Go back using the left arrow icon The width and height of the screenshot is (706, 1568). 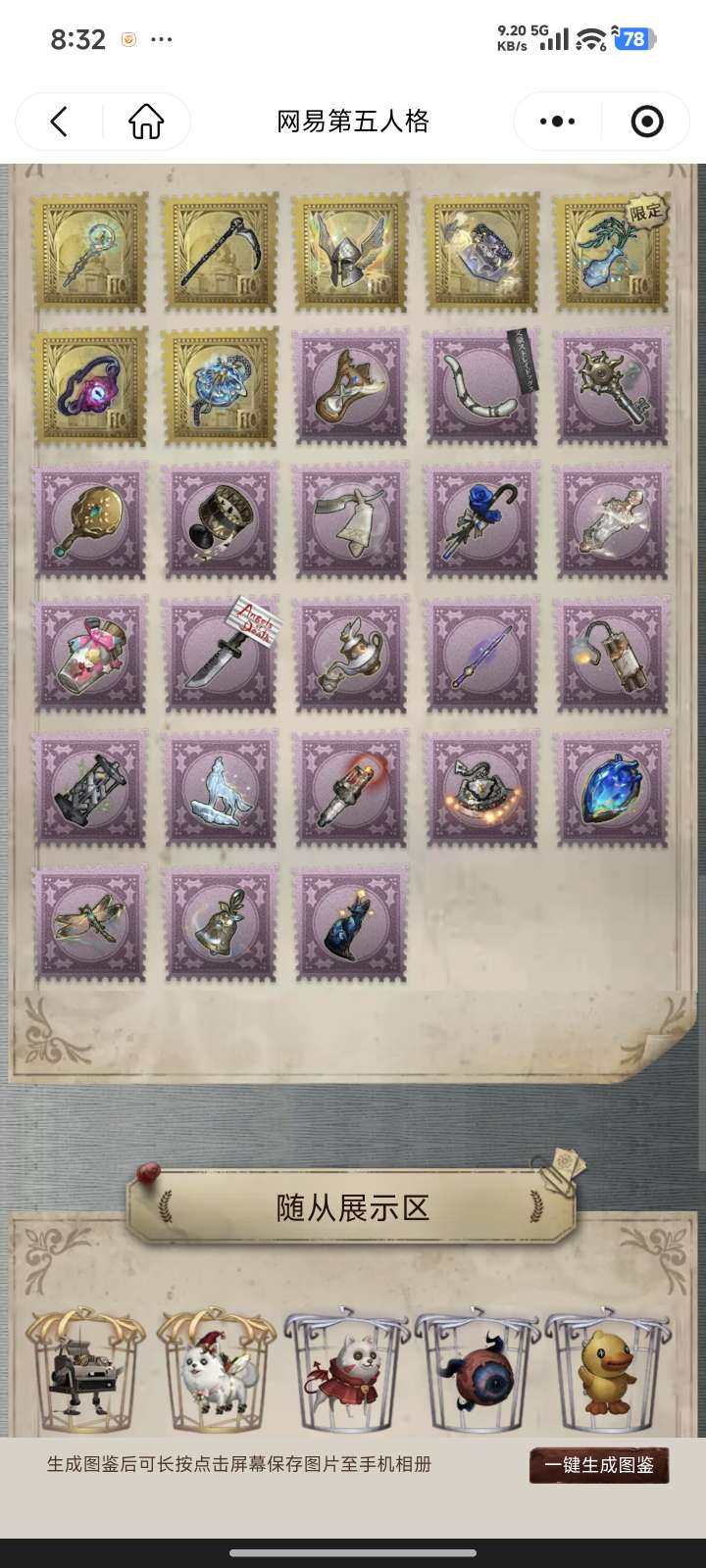59,122
